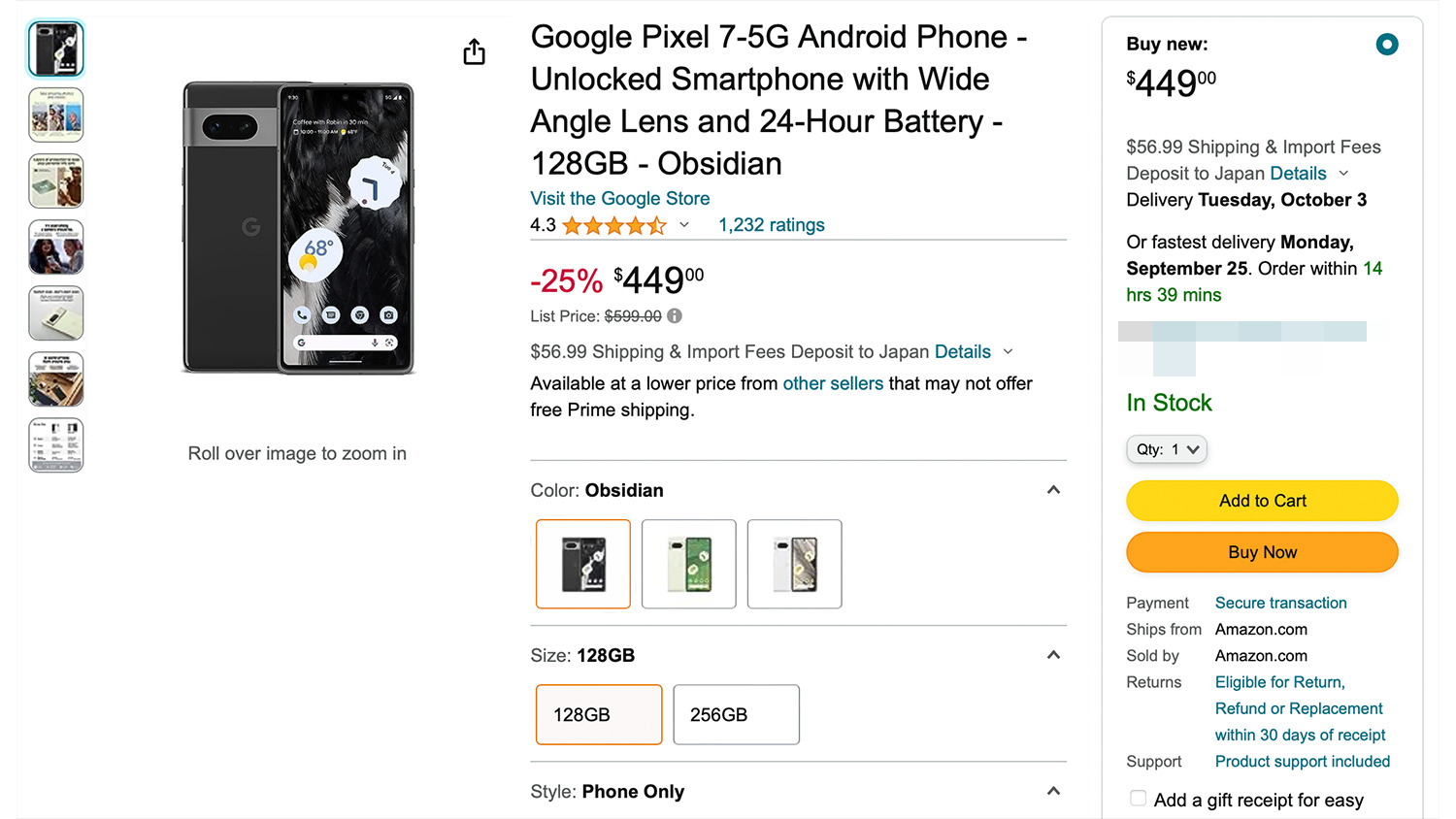This screenshot has width=1456, height=819.
Task: Choose the white Snow color swatch
Action: pyautogui.click(x=794, y=564)
